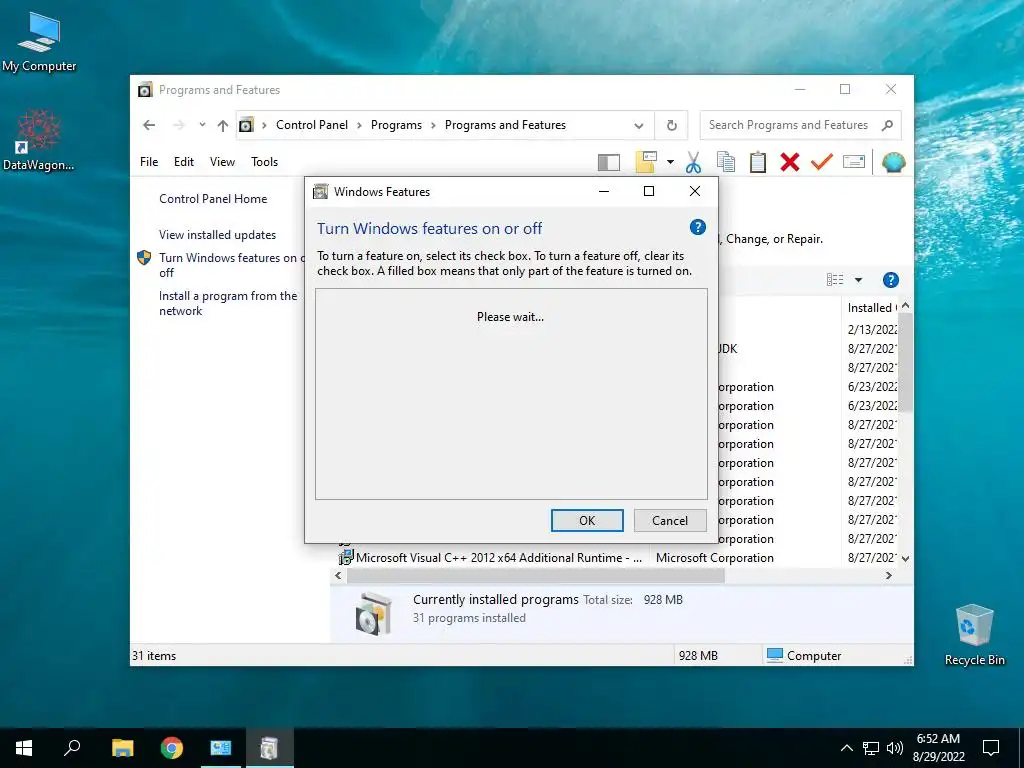Viewport: 1024px width, 768px height.
Task: Open the notification center icon
Action: click(x=991, y=748)
